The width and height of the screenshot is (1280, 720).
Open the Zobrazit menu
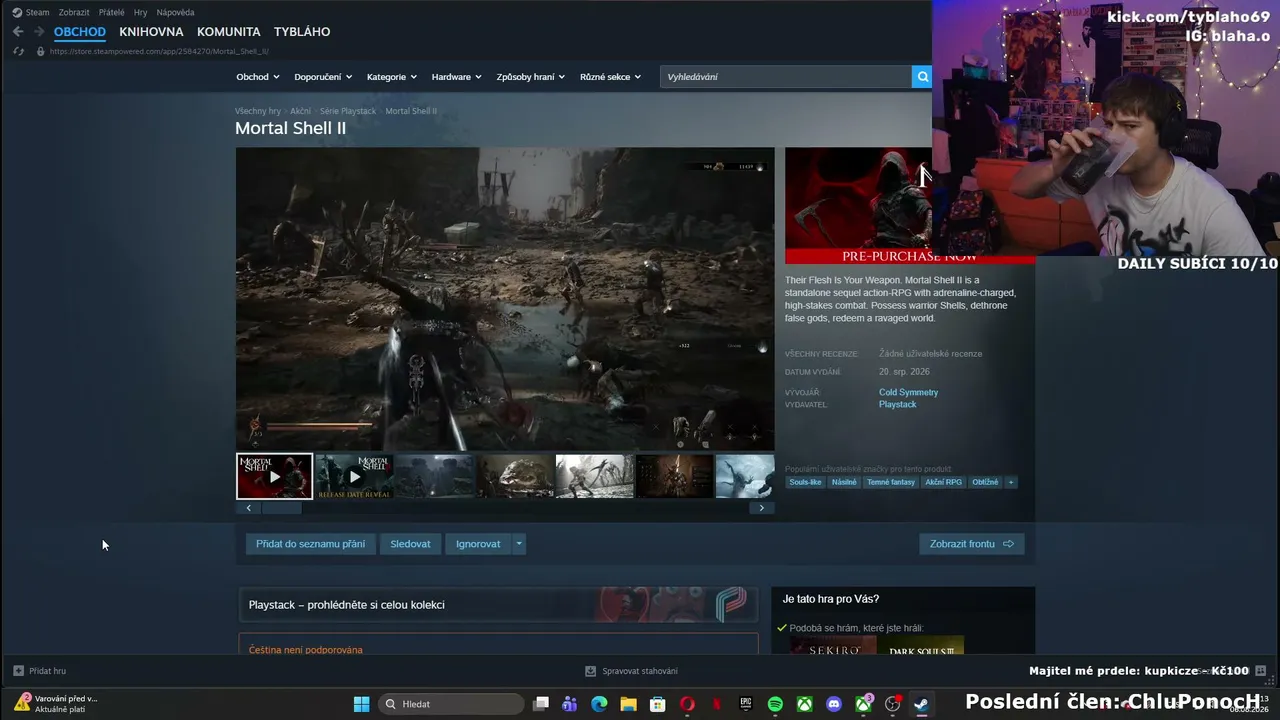click(74, 12)
